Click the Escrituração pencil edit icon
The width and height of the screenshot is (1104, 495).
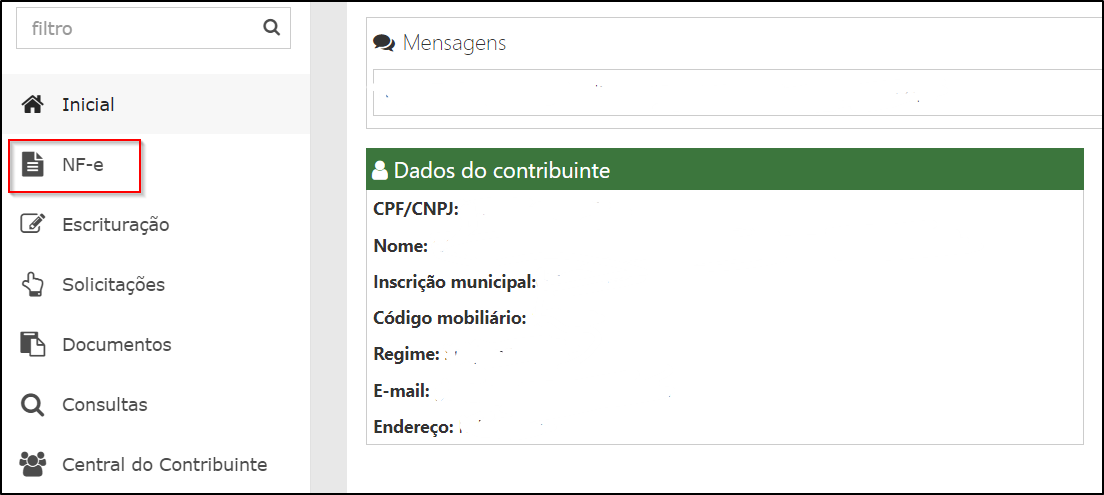33,224
